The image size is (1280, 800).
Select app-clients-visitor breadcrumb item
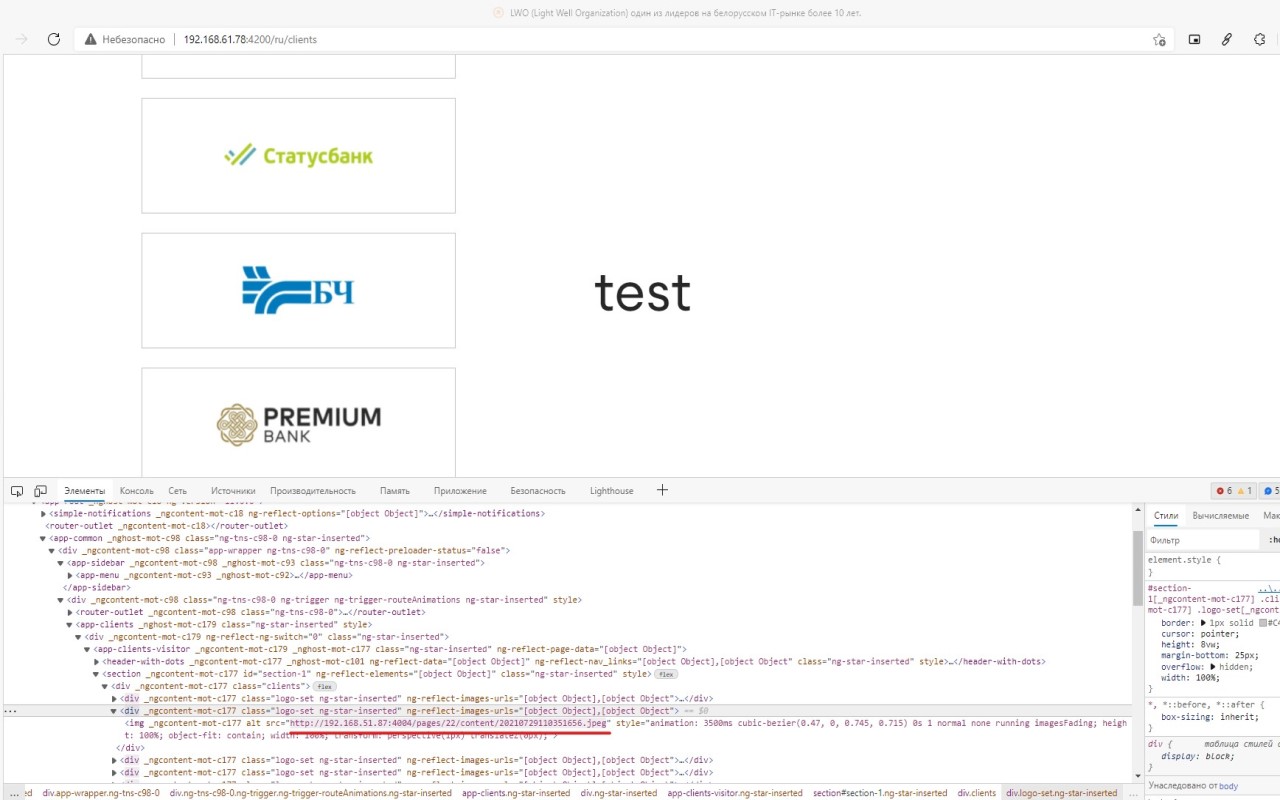(x=734, y=793)
